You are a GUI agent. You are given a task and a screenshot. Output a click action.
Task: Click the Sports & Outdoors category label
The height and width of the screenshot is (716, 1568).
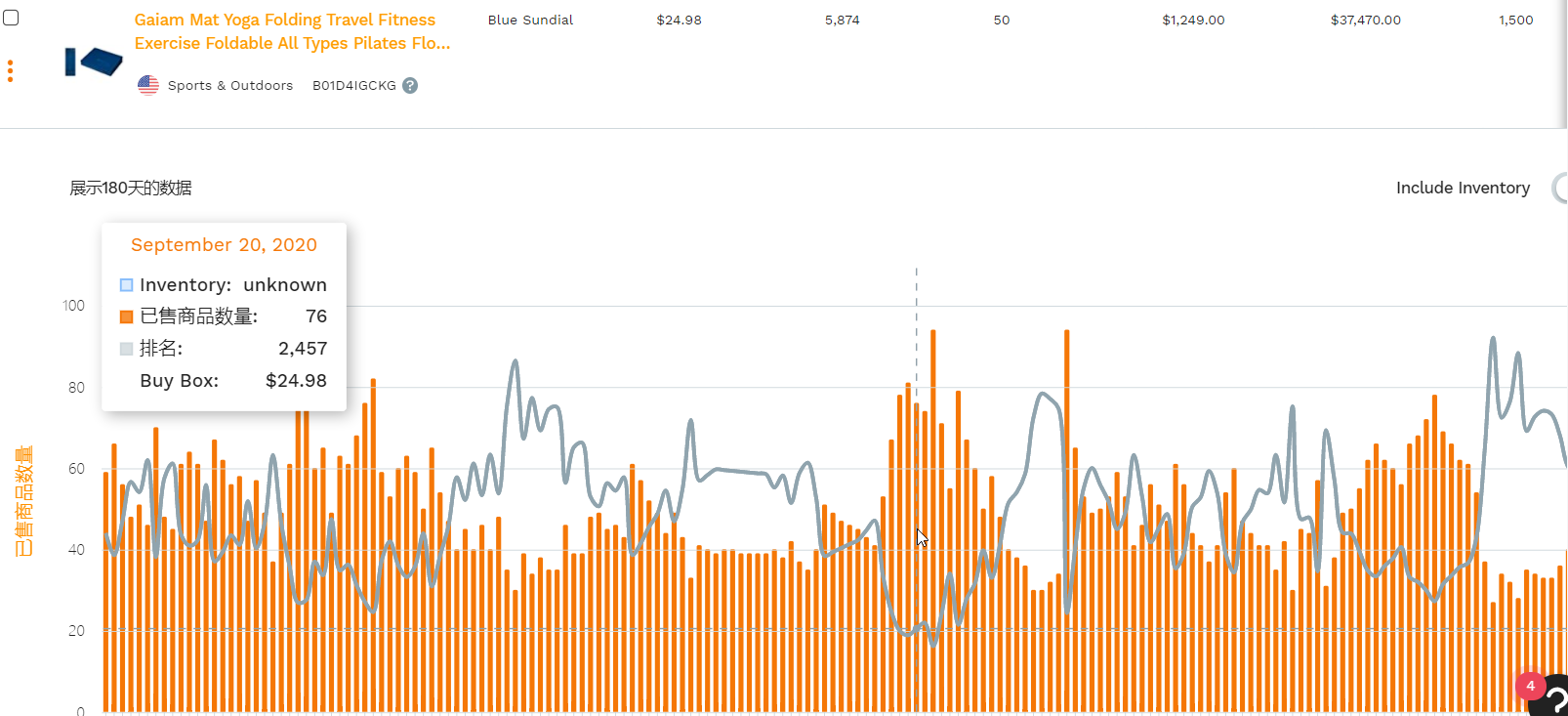229,86
